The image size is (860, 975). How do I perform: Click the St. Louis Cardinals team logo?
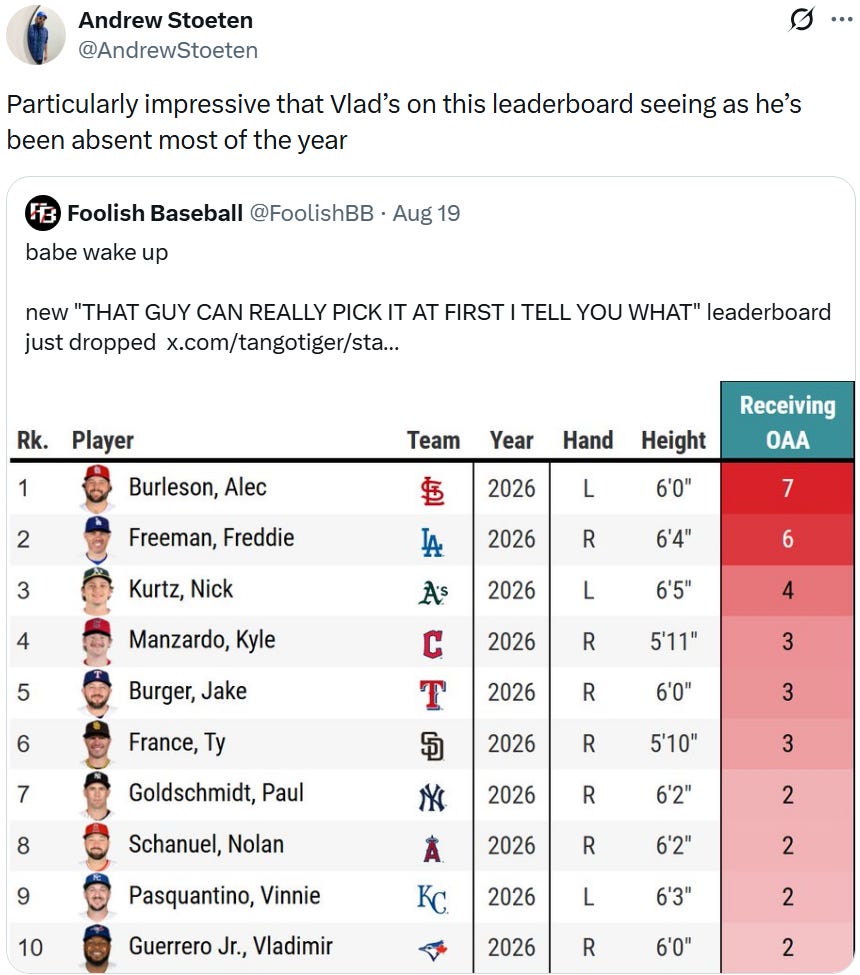point(432,491)
